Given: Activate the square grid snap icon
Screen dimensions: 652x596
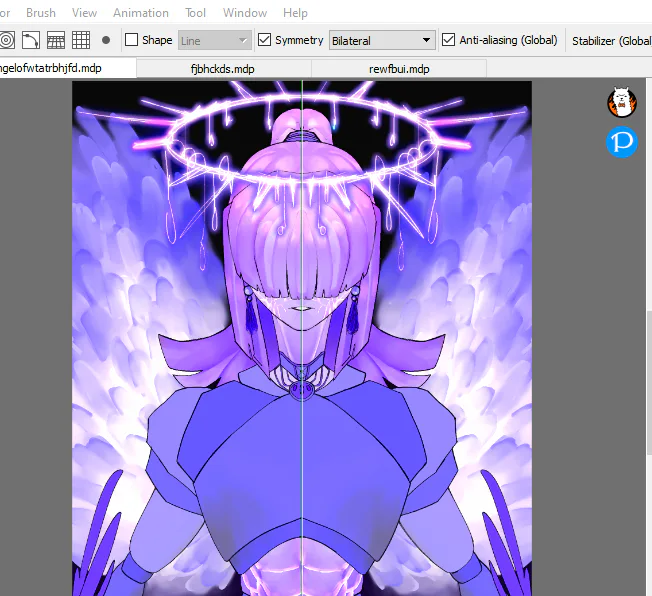Looking at the screenshot, I should (x=81, y=40).
